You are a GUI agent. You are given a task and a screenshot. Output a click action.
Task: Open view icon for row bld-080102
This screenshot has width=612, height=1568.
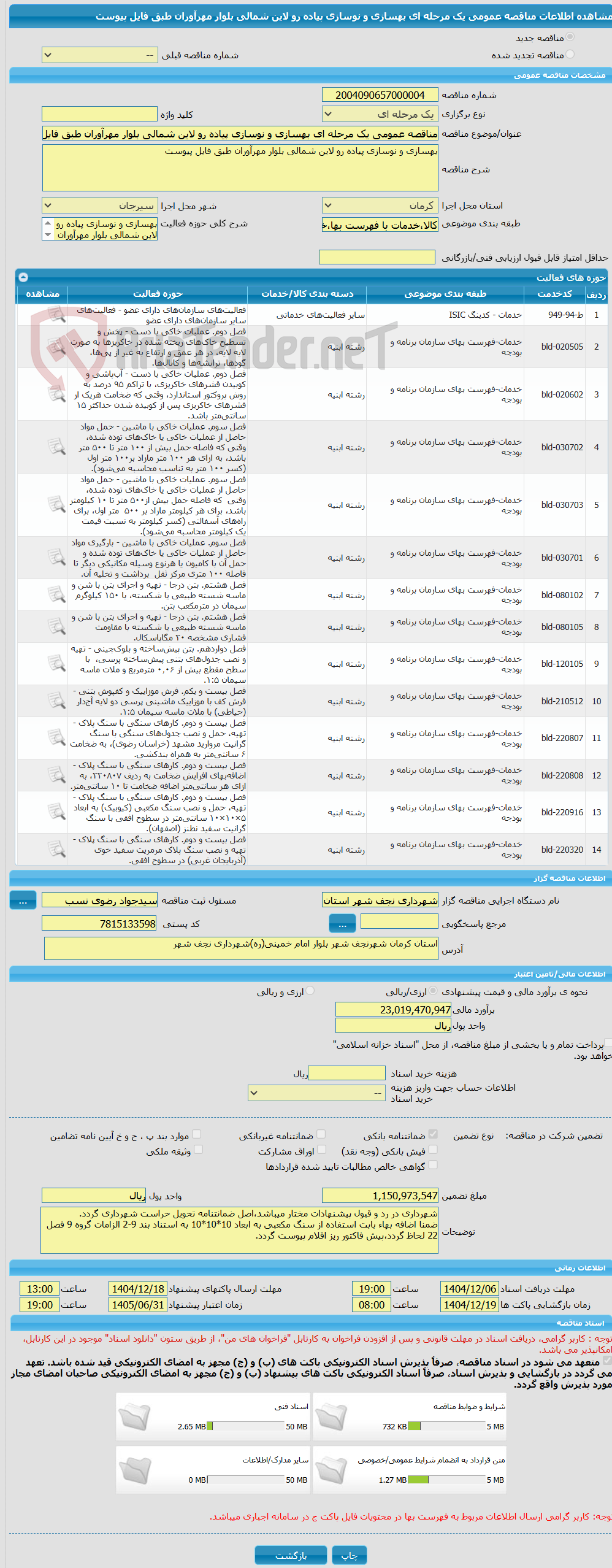(56, 594)
